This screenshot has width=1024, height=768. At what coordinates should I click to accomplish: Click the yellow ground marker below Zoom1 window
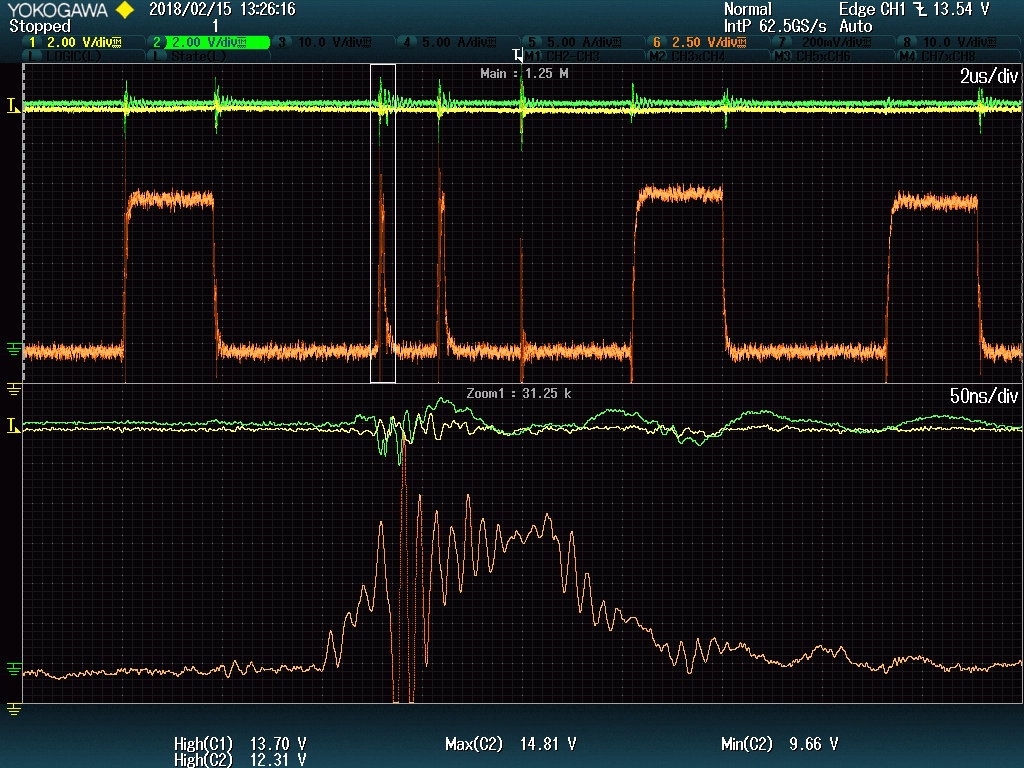[x=13, y=709]
